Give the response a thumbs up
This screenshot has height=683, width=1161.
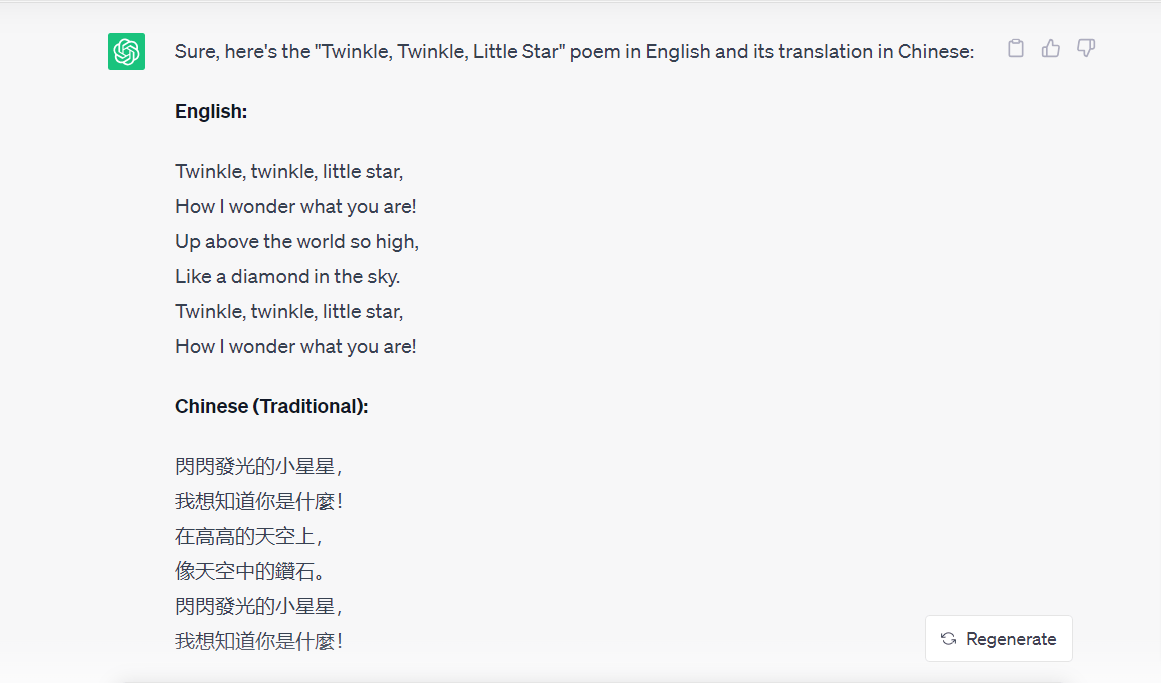coord(1051,49)
